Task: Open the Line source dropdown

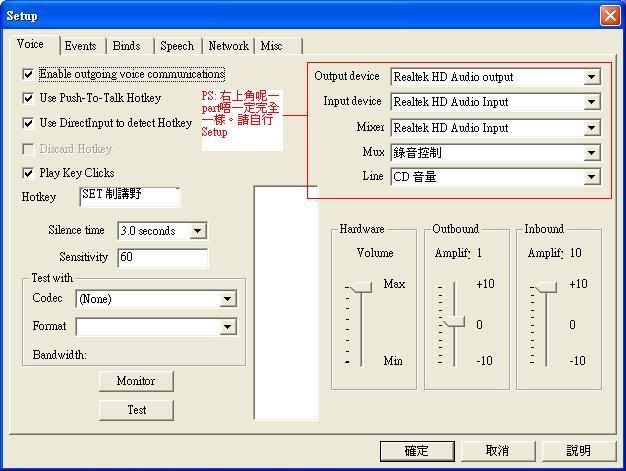Action: 591,177
